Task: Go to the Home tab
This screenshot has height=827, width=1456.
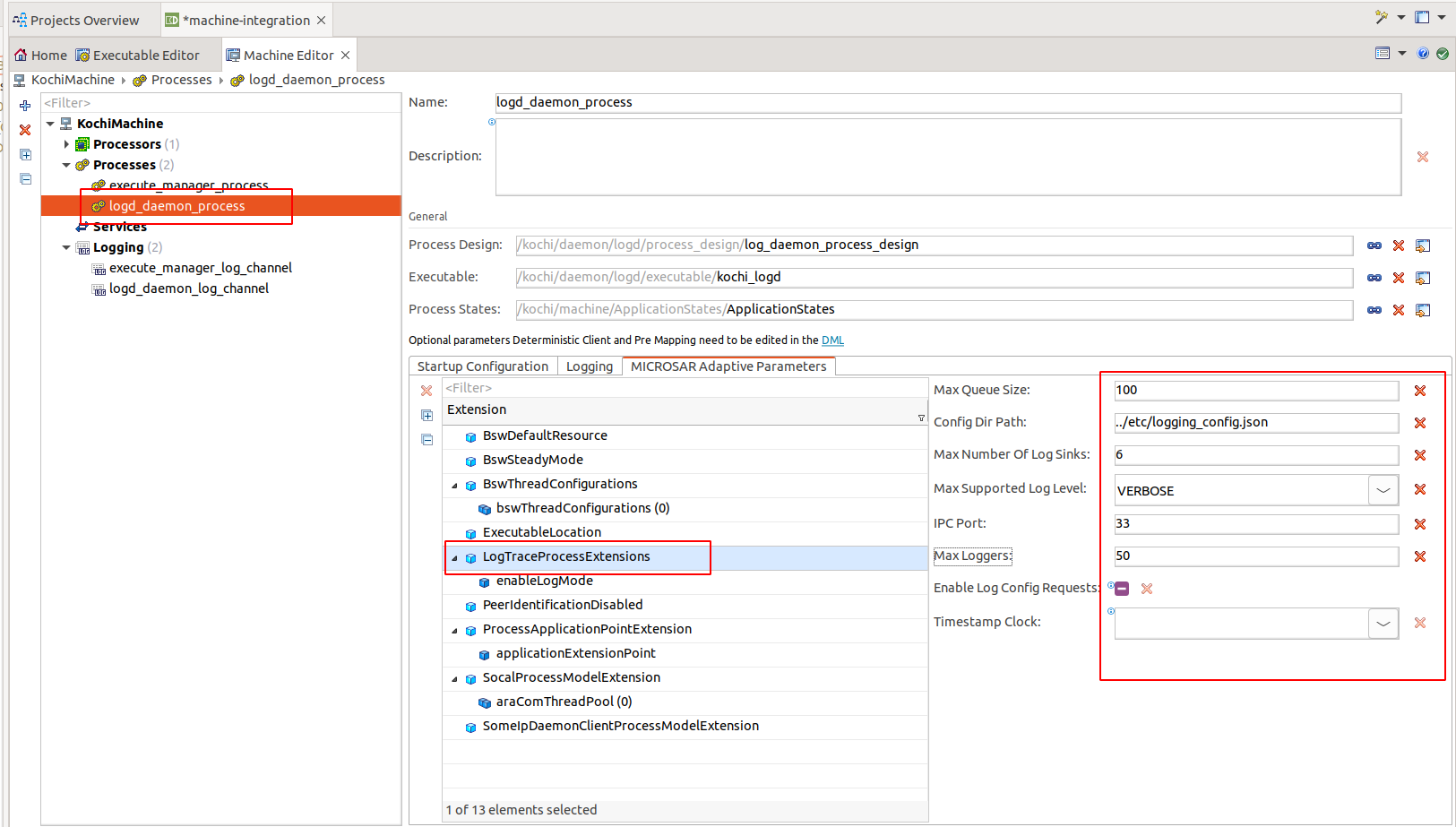Action: 40,56
